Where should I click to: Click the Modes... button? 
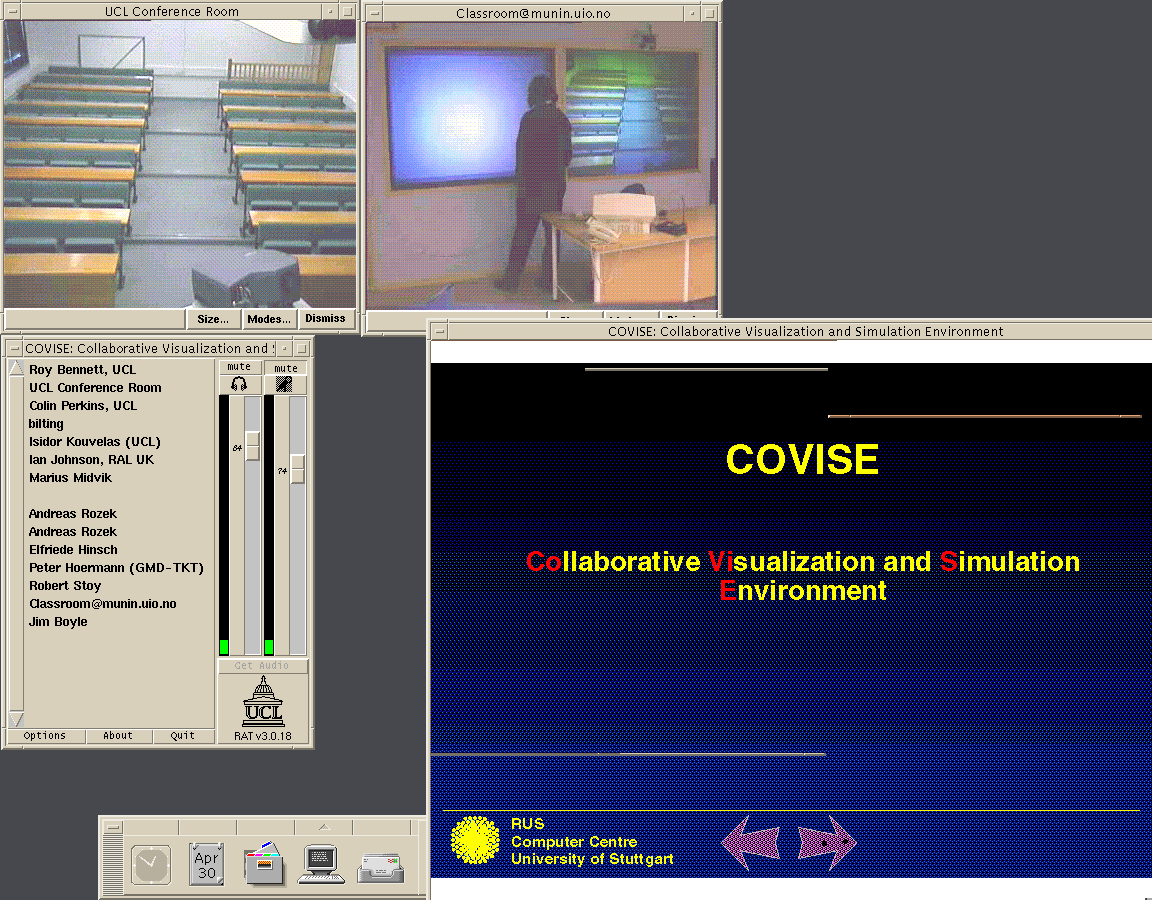click(269, 319)
